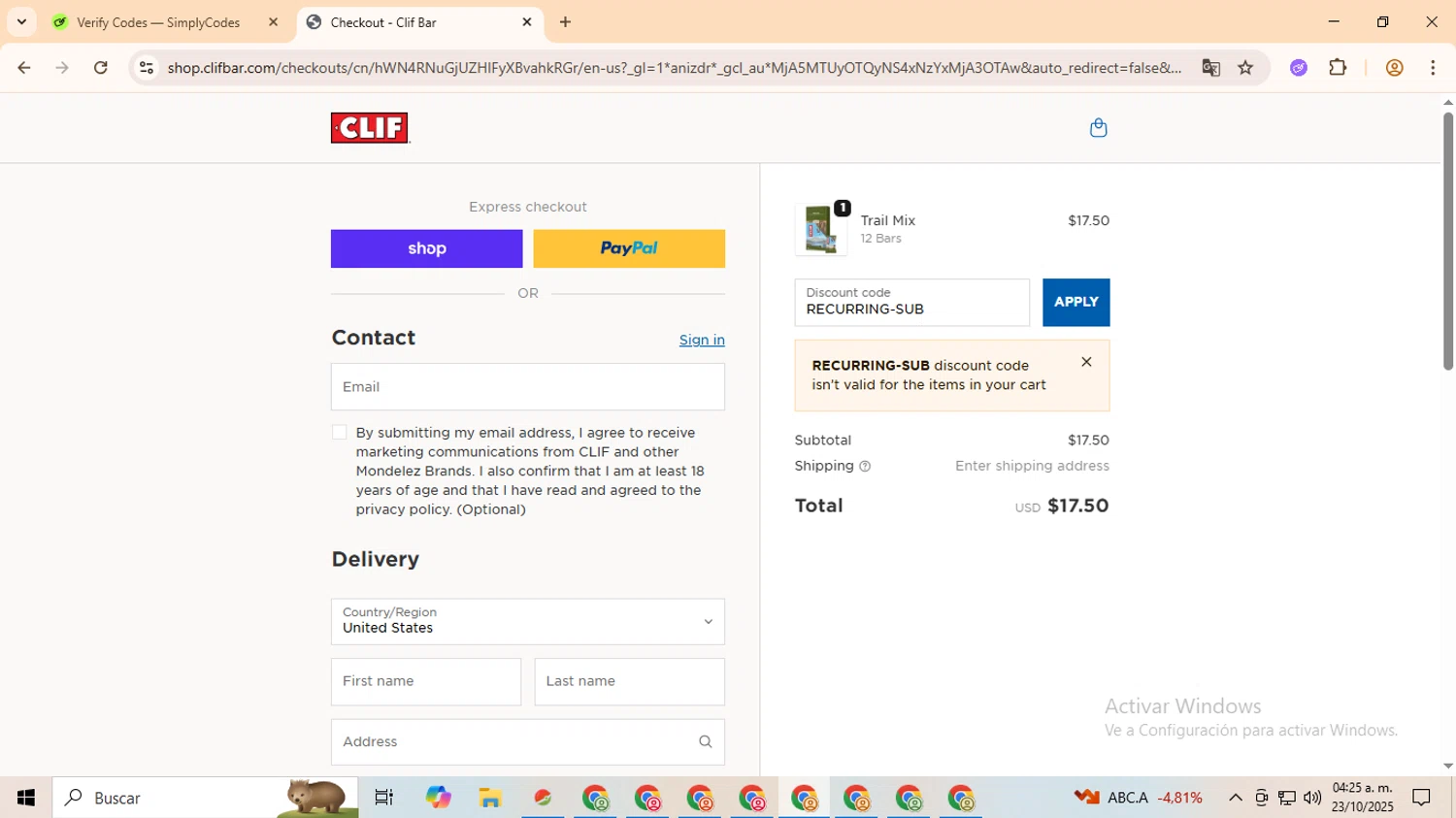Click the network tray icon
The image size is (1456, 818).
click(x=1287, y=798)
